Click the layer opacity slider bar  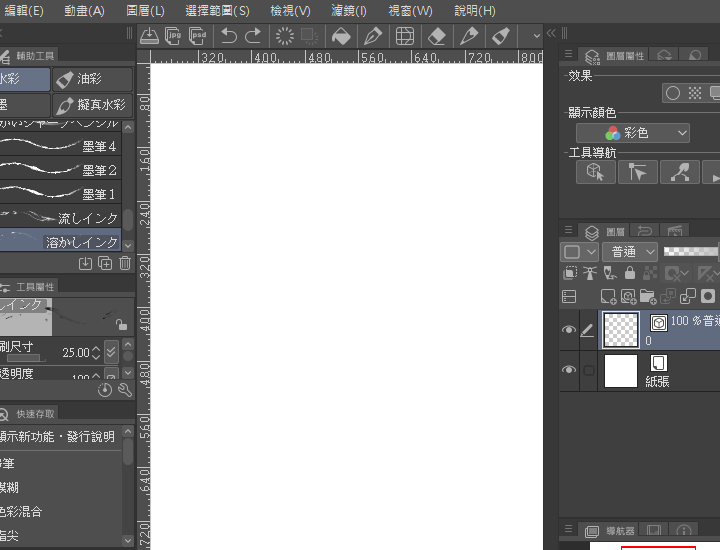[691, 252]
